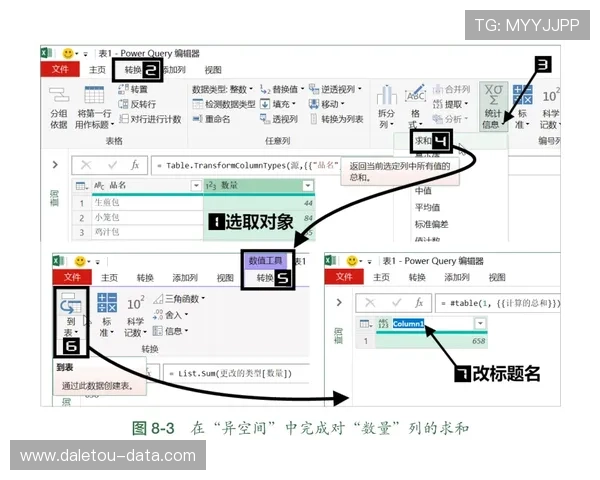
Task: Select 品名 column header
Action: pyautogui.click(x=147, y=186)
